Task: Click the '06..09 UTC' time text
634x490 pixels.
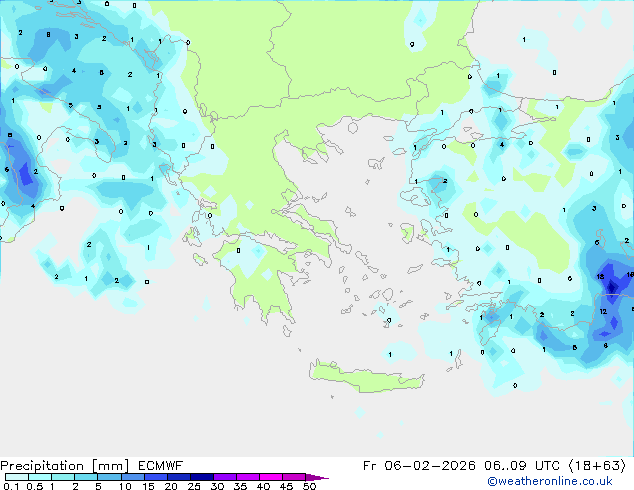Action: [522, 466]
